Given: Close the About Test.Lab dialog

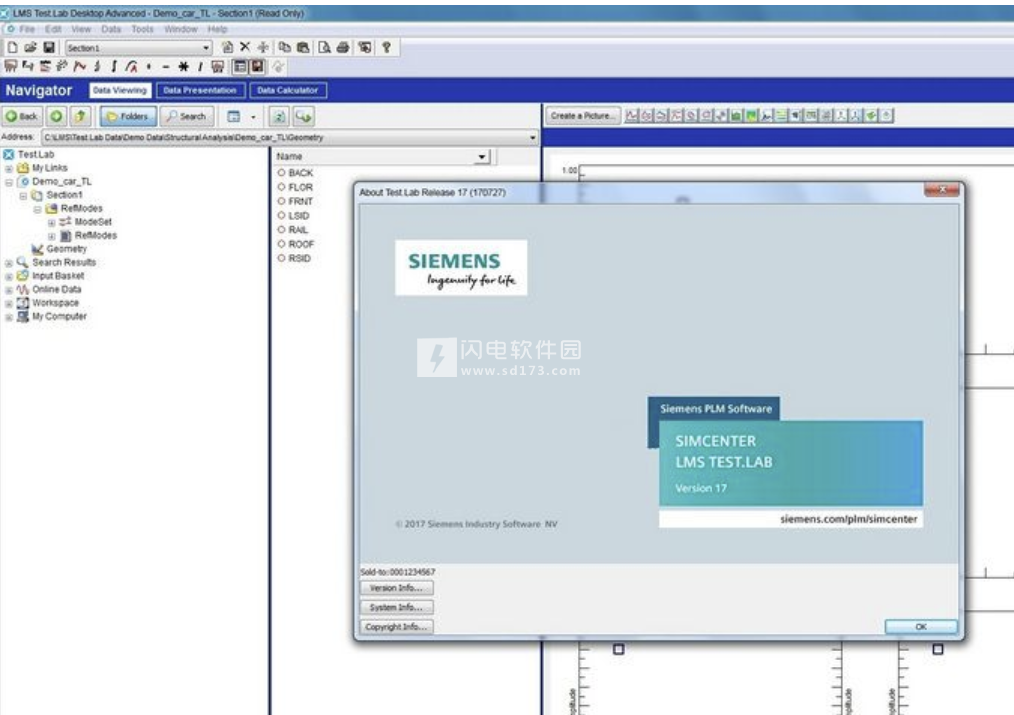Looking at the screenshot, I should 942,190.
